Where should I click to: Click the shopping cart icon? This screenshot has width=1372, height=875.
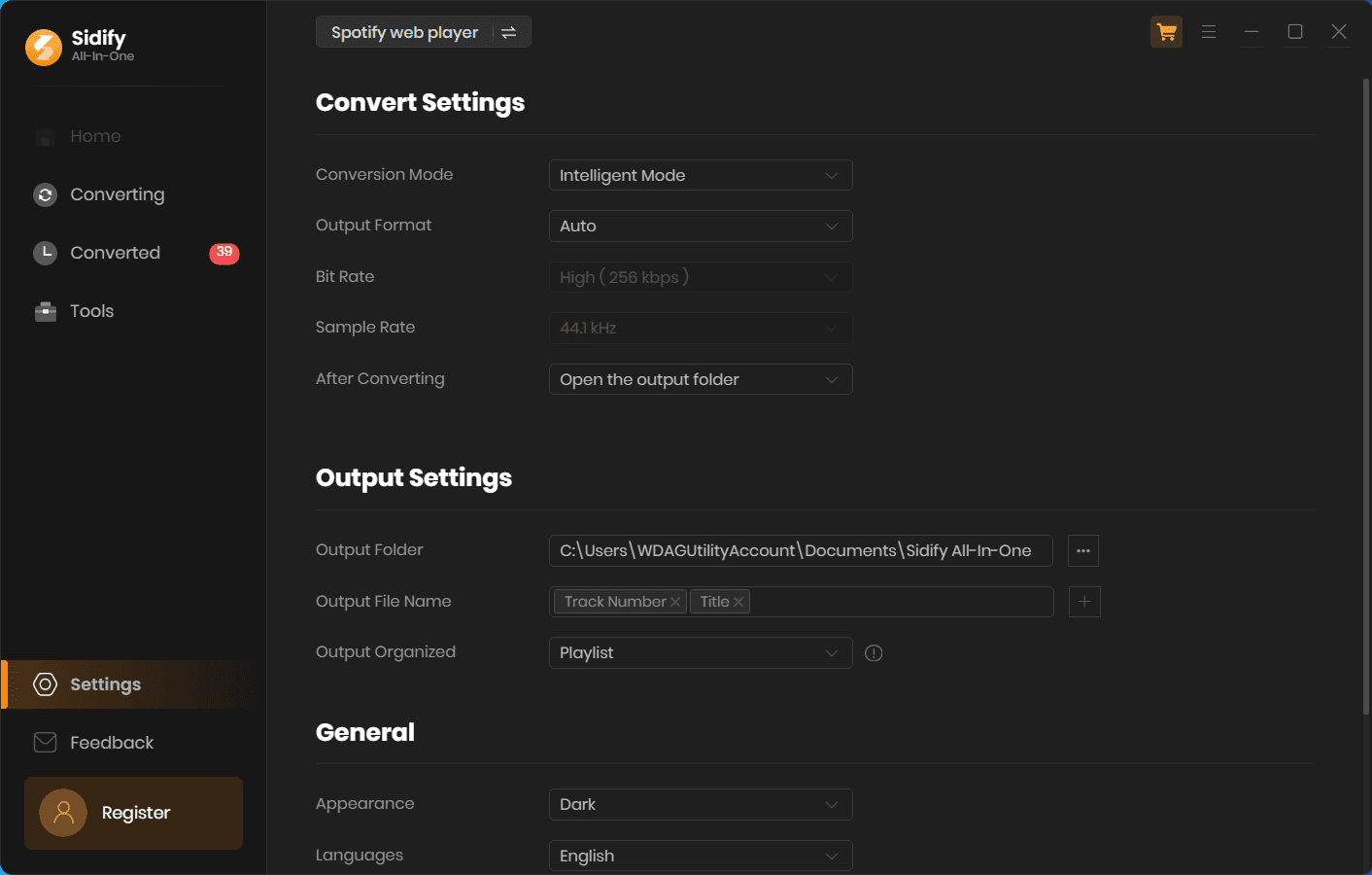coord(1166,32)
